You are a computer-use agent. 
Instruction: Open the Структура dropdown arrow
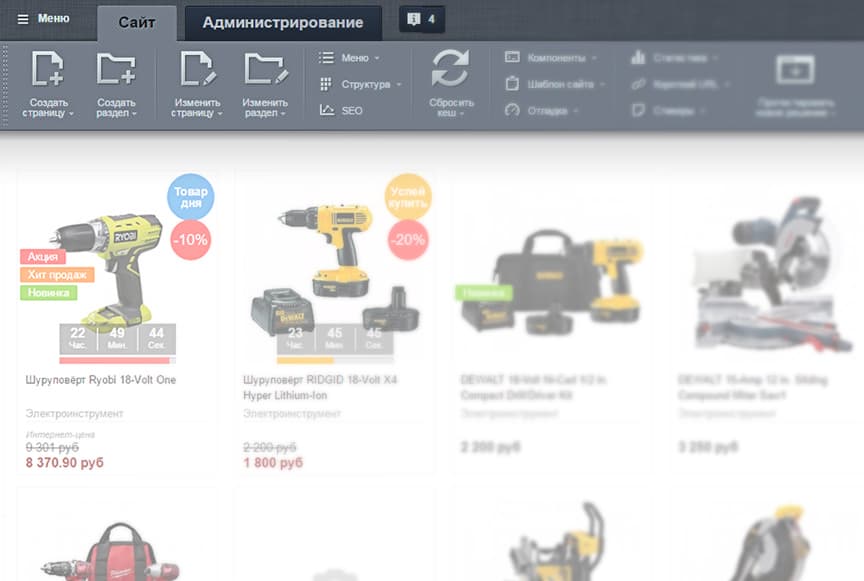[399, 84]
